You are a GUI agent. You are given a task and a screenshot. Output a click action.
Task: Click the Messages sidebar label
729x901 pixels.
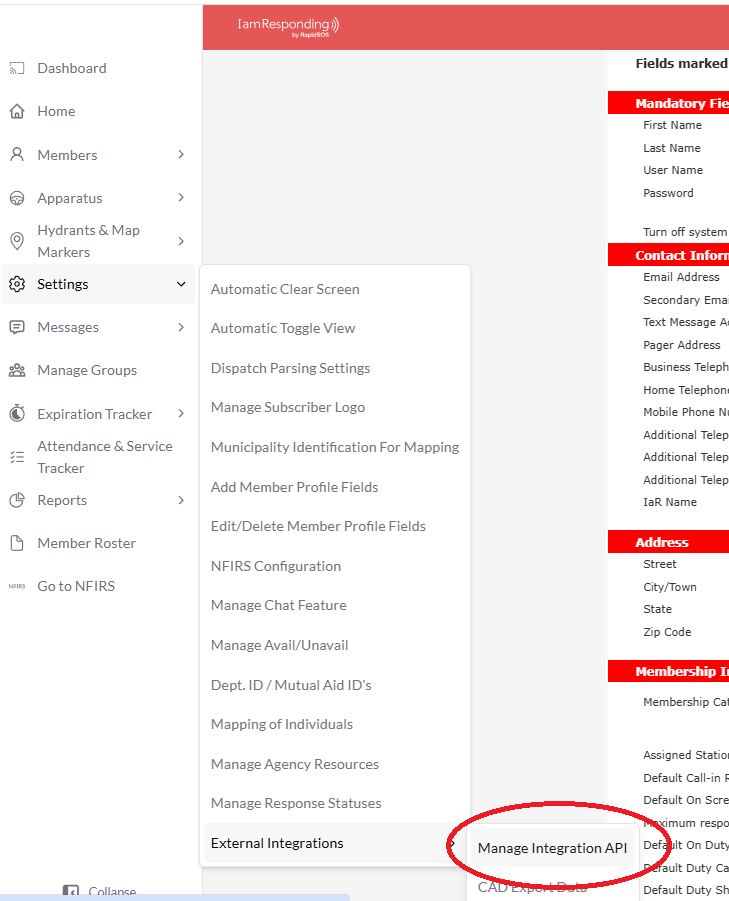68,328
